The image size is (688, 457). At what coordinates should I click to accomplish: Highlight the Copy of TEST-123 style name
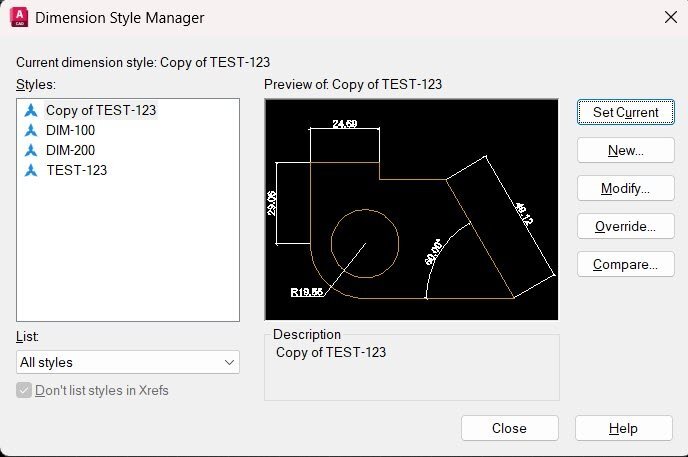[x=101, y=110]
